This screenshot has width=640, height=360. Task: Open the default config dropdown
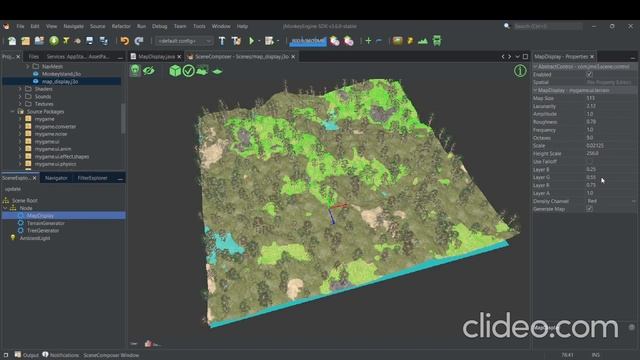click(184, 41)
